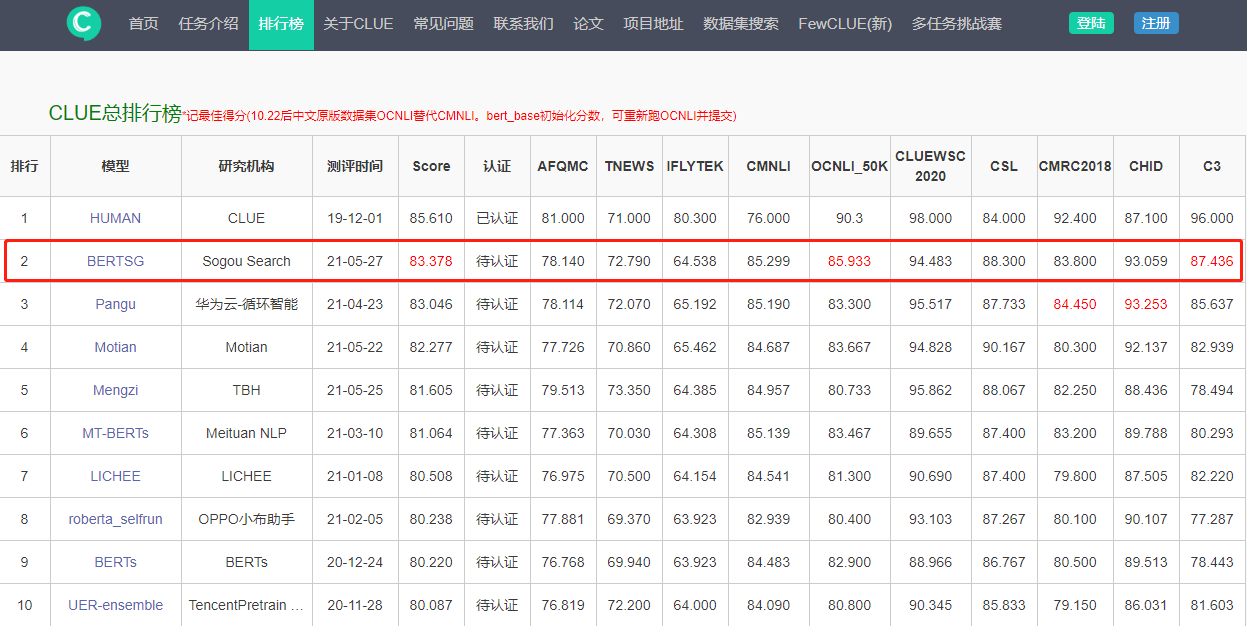Open the 关于CLUE page

point(358,23)
